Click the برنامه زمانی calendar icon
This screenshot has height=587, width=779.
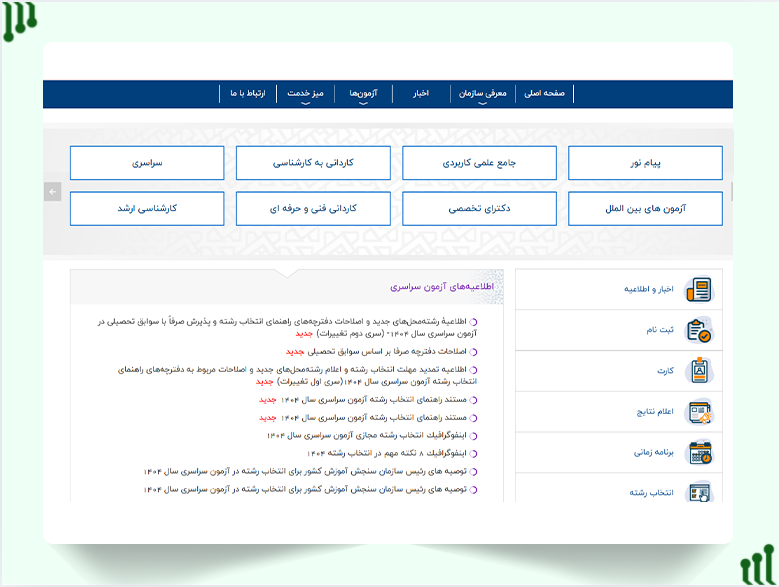click(698, 452)
